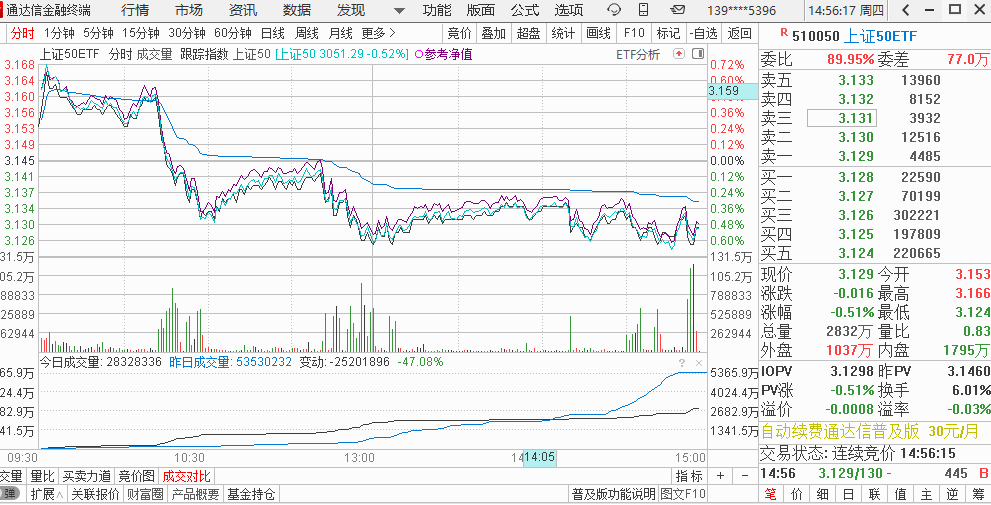Open the 产品概要 tab

coord(195,494)
